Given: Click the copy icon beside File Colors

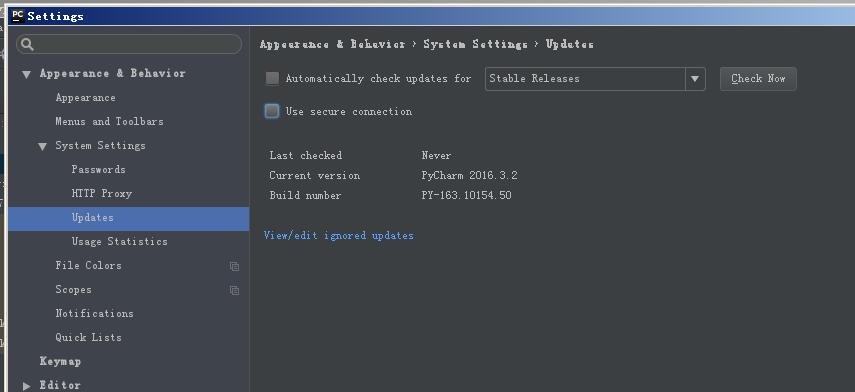Looking at the screenshot, I should pyautogui.click(x=234, y=266).
